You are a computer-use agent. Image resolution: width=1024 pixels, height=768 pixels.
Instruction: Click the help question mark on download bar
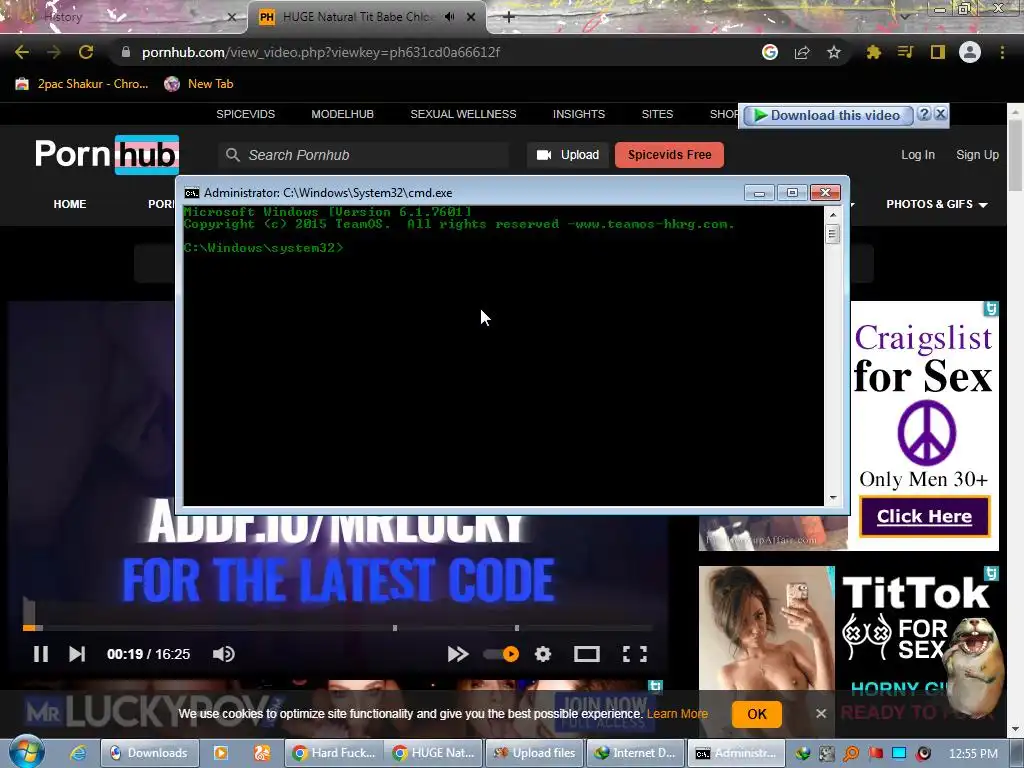click(x=923, y=114)
